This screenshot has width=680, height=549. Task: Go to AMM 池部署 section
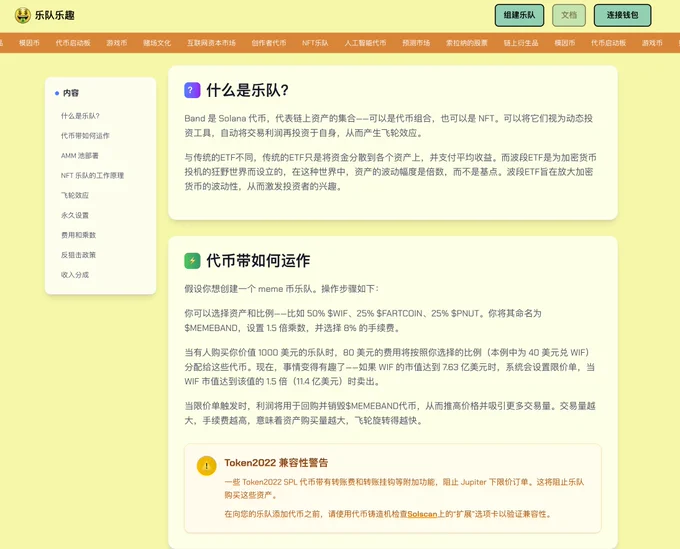pos(80,156)
